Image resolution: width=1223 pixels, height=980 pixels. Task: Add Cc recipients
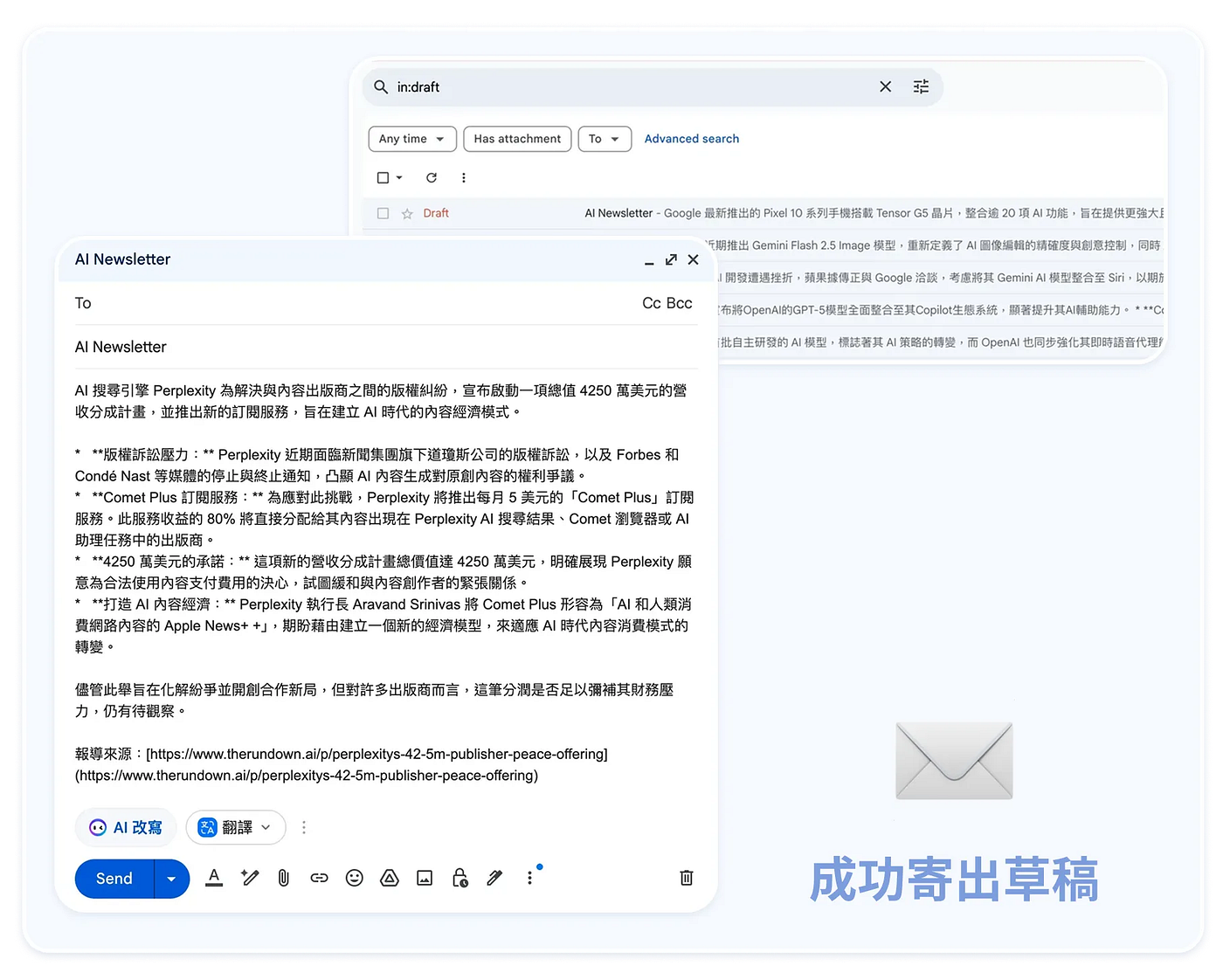pyautogui.click(x=652, y=303)
